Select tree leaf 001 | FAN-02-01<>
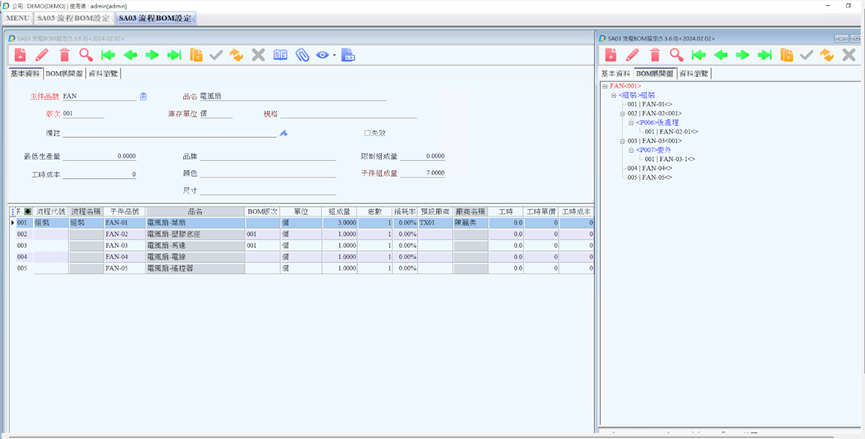 671,132
